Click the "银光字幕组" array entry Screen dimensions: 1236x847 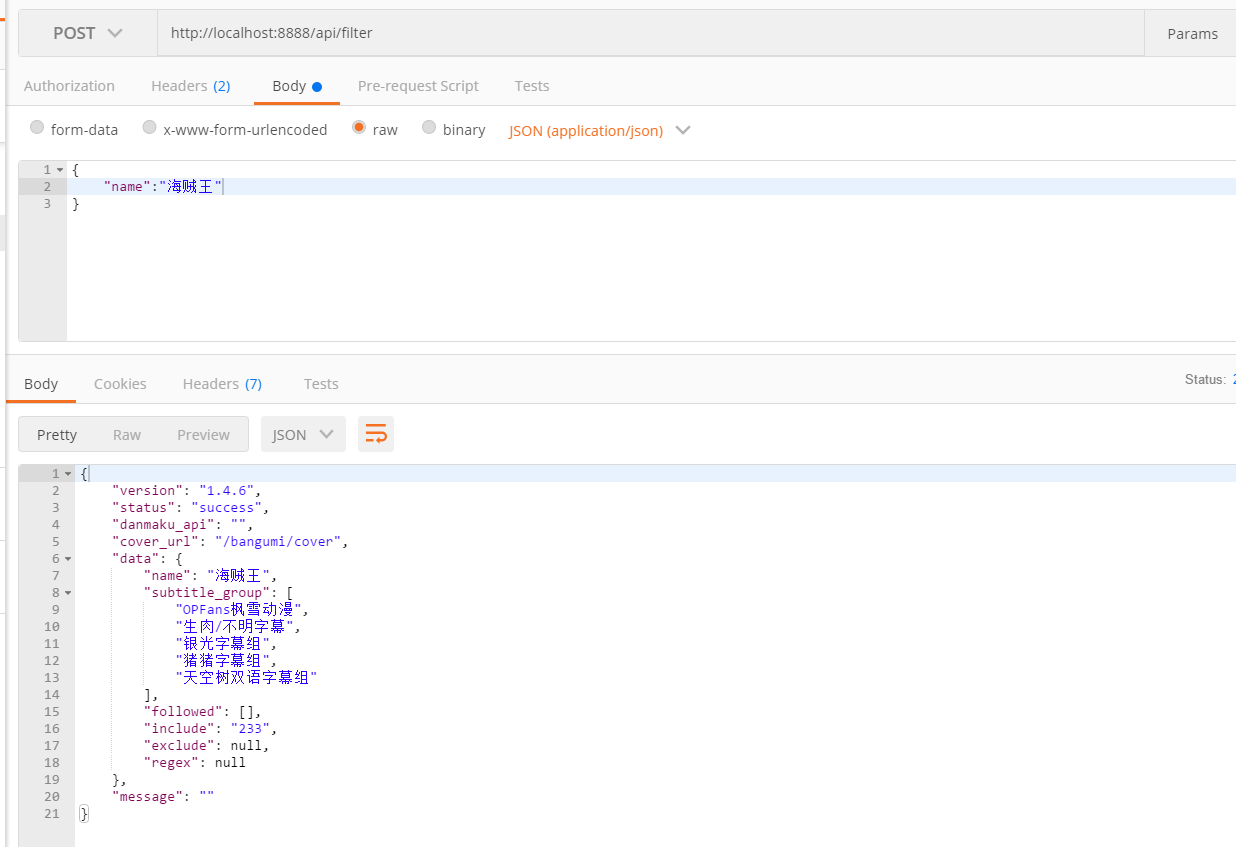(x=226, y=643)
